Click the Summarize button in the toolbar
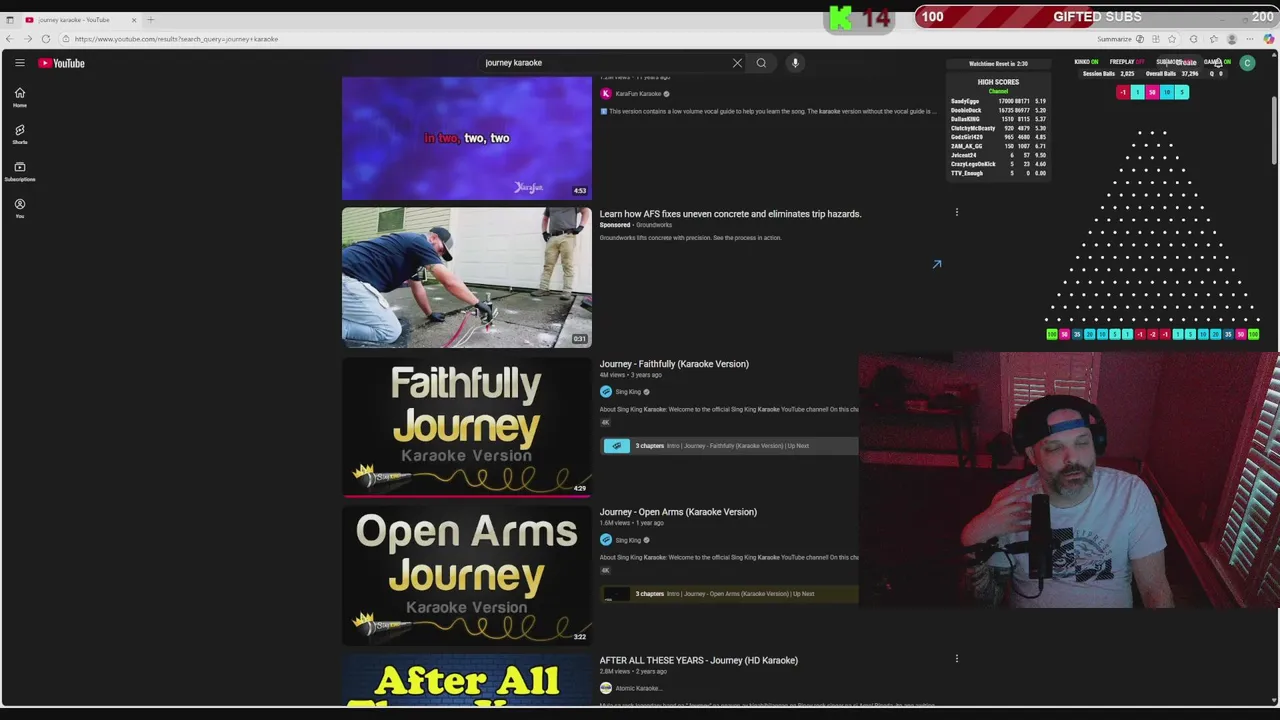Screen dimensions: 1280x720 point(1120,39)
